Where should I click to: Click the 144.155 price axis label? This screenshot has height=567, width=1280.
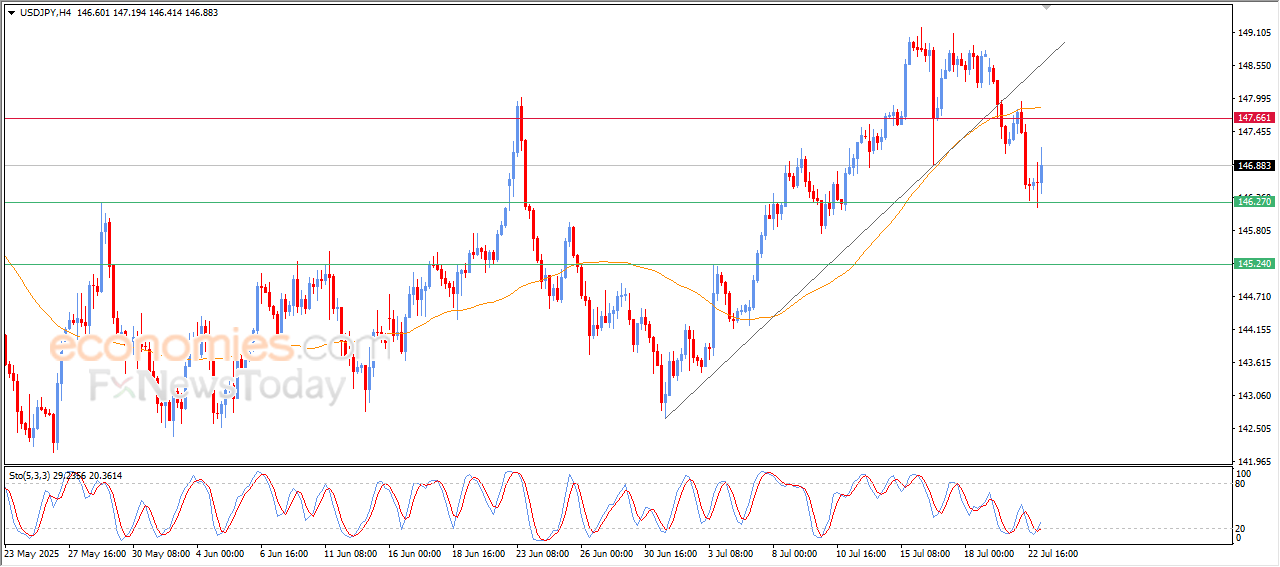pyautogui.click(x=1254, y=330)
